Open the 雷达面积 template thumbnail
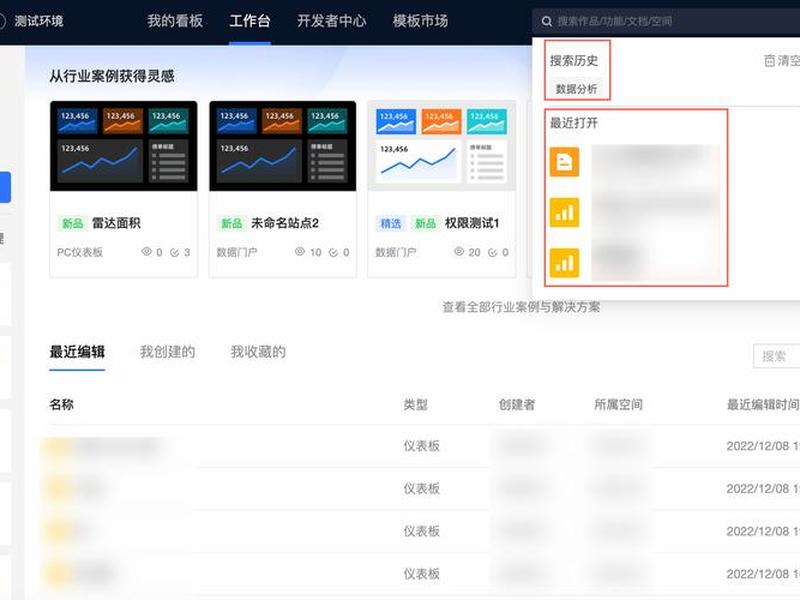 click(x=123, y=146)
